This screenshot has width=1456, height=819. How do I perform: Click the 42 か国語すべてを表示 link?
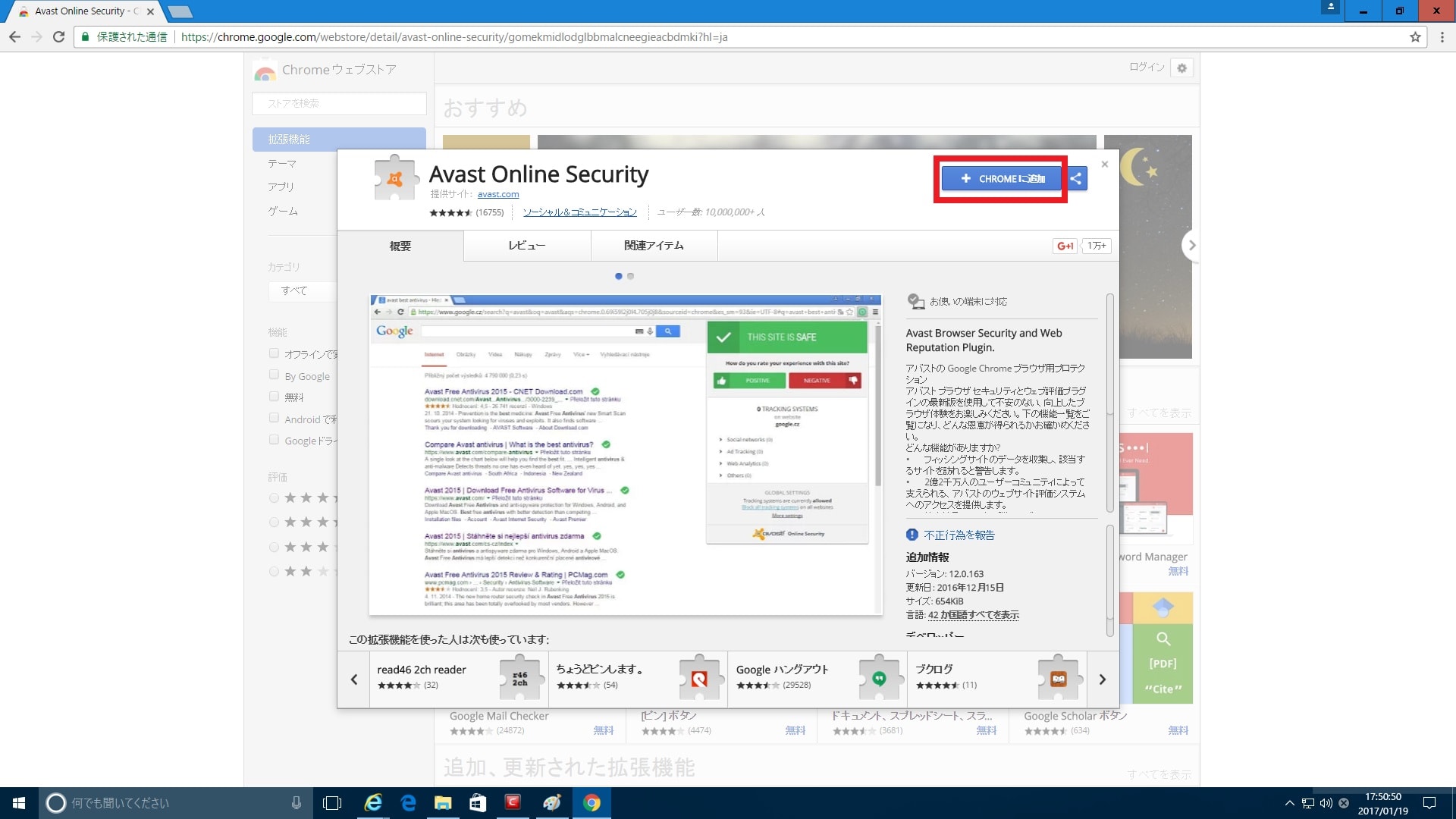click(x=974, y=615)
